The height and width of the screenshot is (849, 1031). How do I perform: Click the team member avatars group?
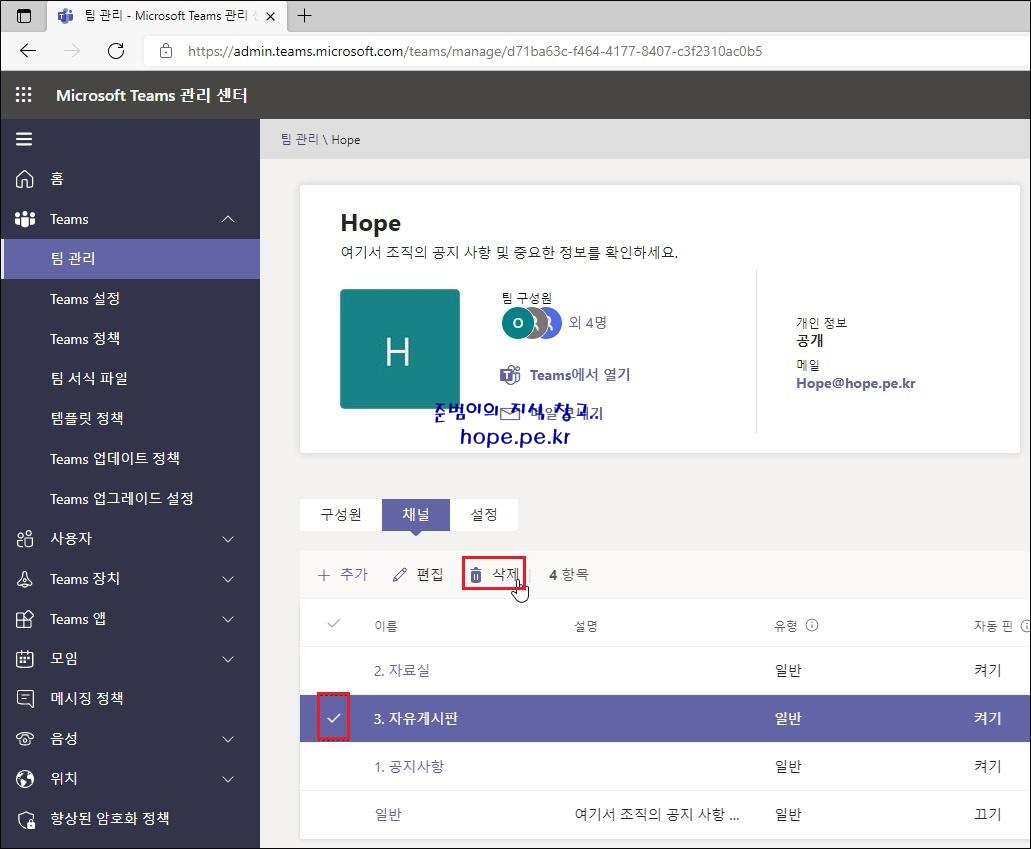pyautogui.click(x=531, y=323)
